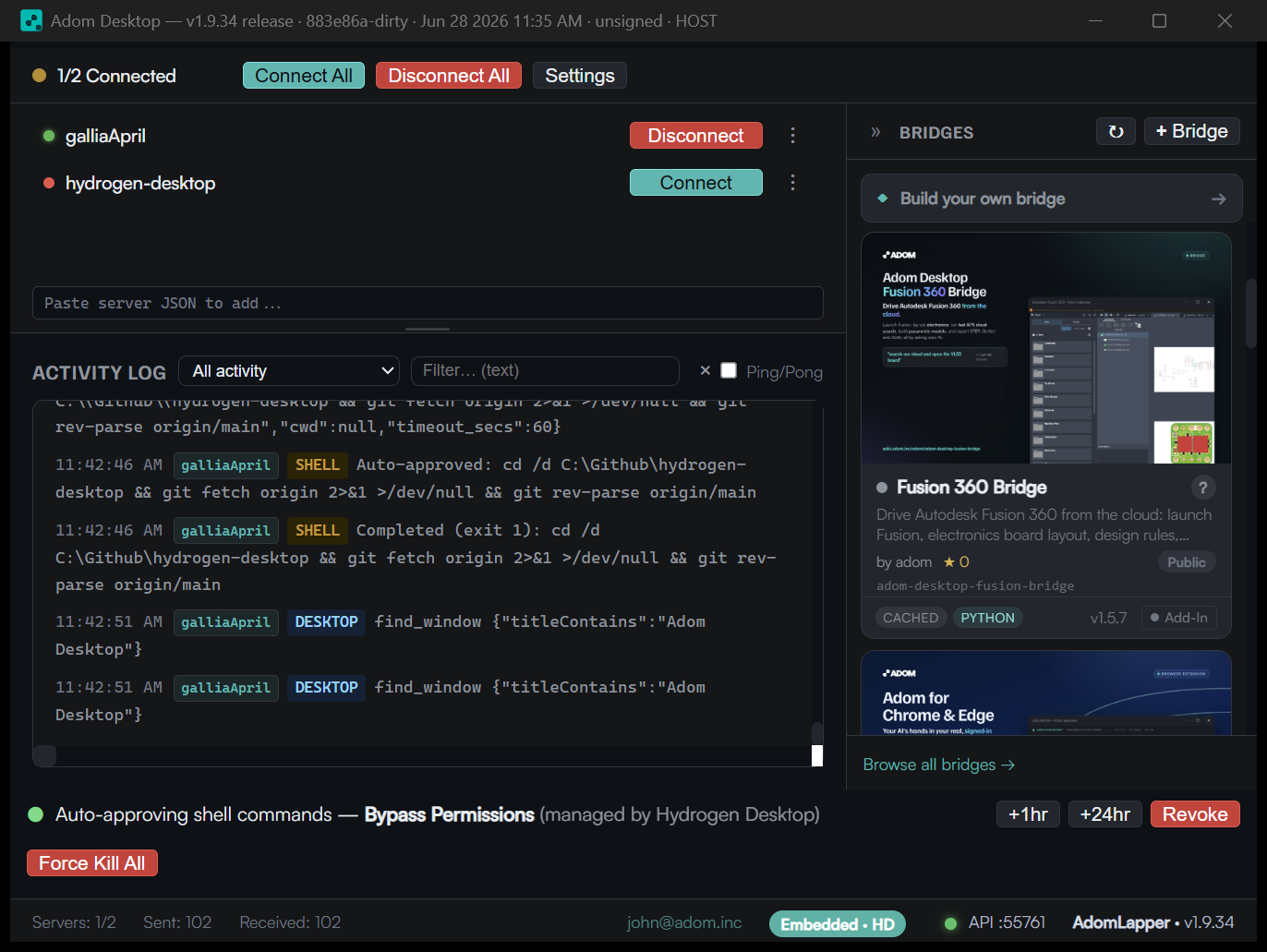Minimize the Adom Desktop window
The height and width of the screenshot is (952, 1267).
click(x=1096, y=20)
